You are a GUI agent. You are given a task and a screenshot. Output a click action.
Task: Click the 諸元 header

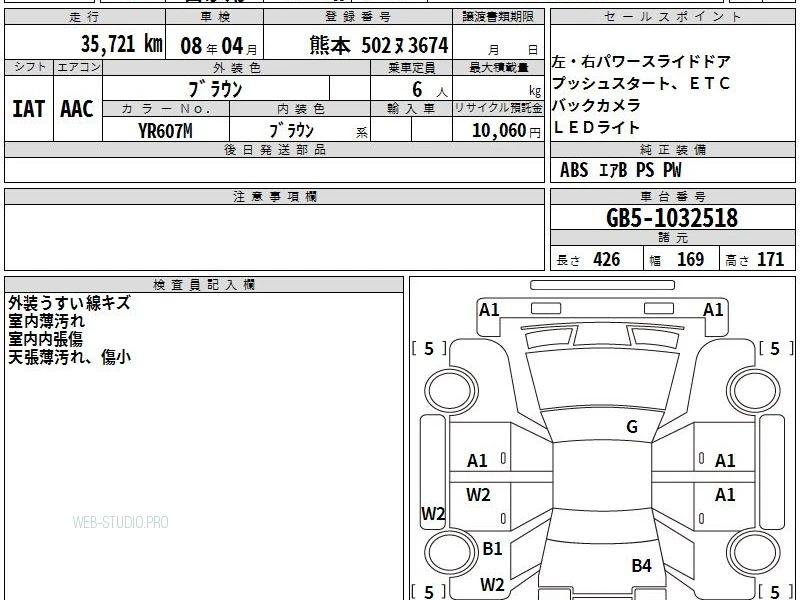tap(672, 238)
